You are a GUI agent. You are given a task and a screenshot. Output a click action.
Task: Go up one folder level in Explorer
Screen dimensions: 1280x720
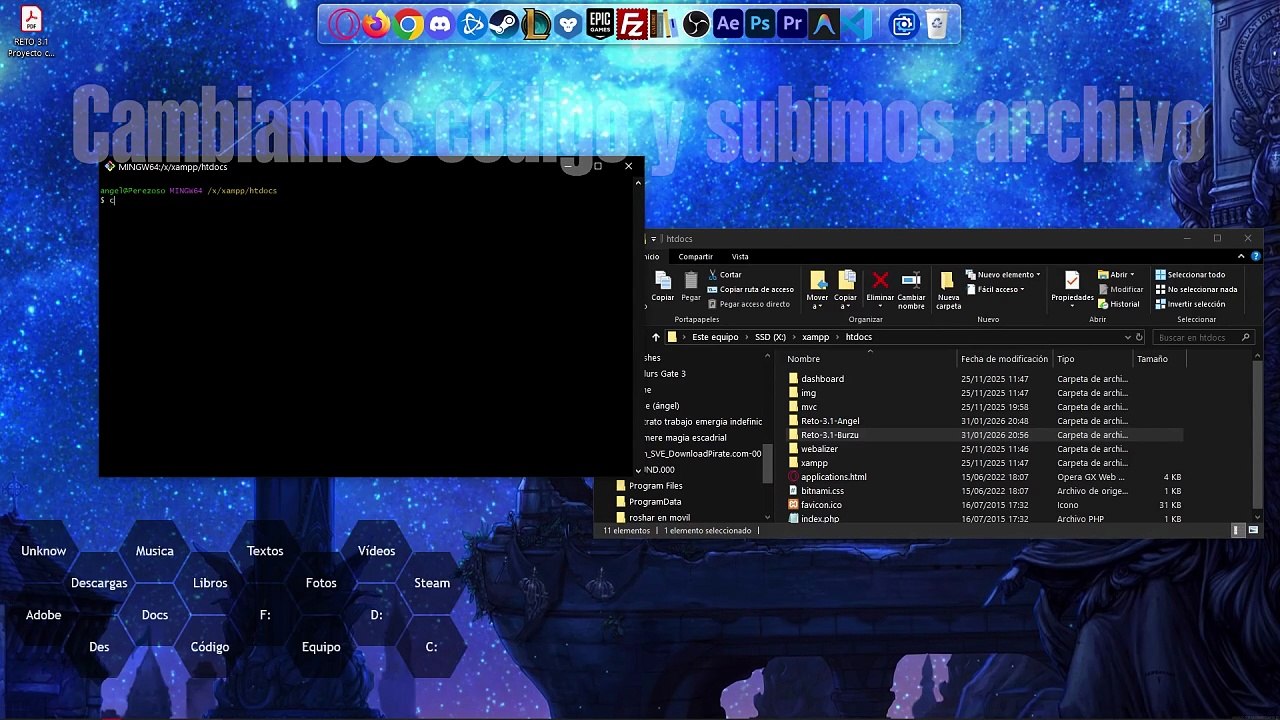[x=656, y=338]
